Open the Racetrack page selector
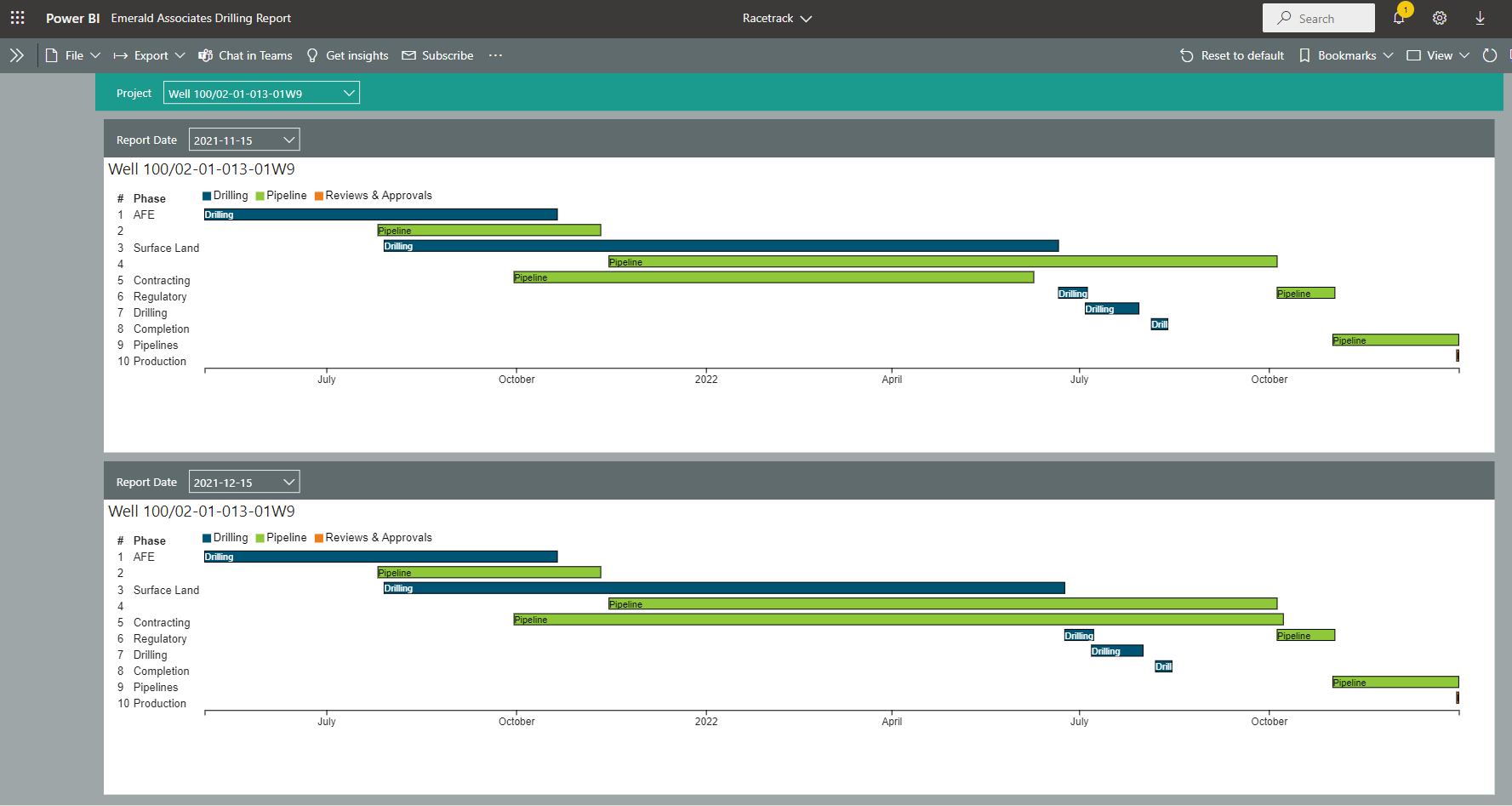Viewport: 1512px width, 806px height. pos(777,18)
